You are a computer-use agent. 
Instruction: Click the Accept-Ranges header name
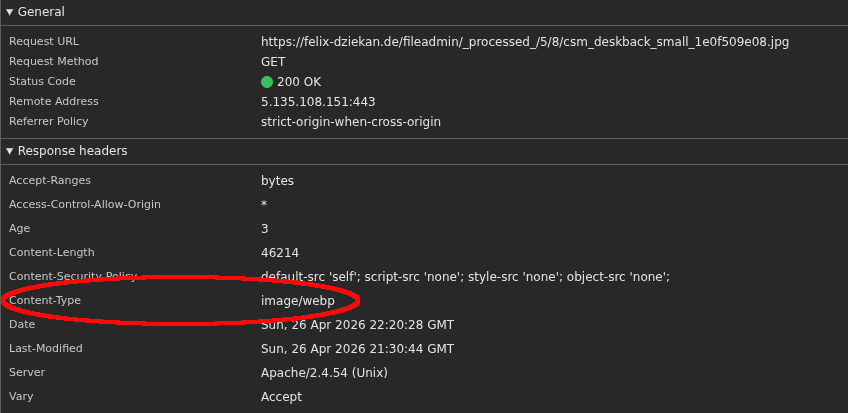(x=50, y=181)
